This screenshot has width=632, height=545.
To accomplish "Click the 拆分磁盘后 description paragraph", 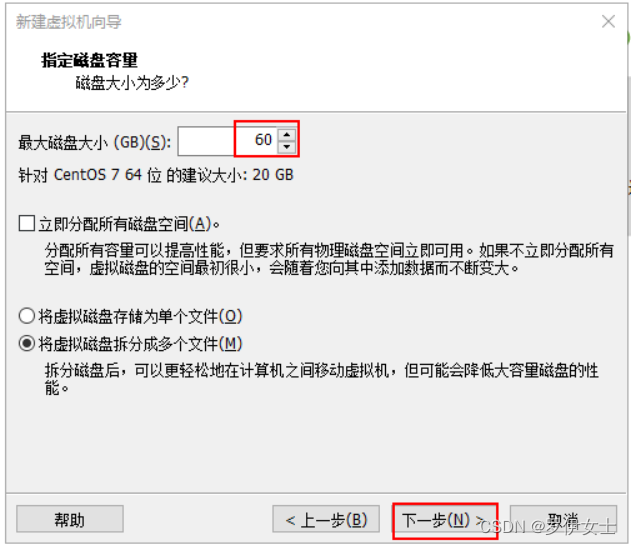I will click(321, 379).
